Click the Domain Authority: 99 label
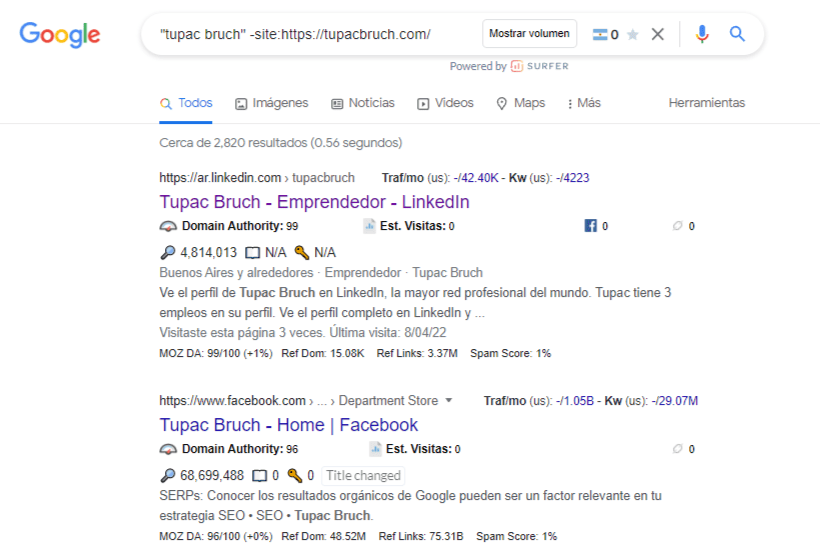Viewport: 820px width, 557px height. (x=240, y=226)
